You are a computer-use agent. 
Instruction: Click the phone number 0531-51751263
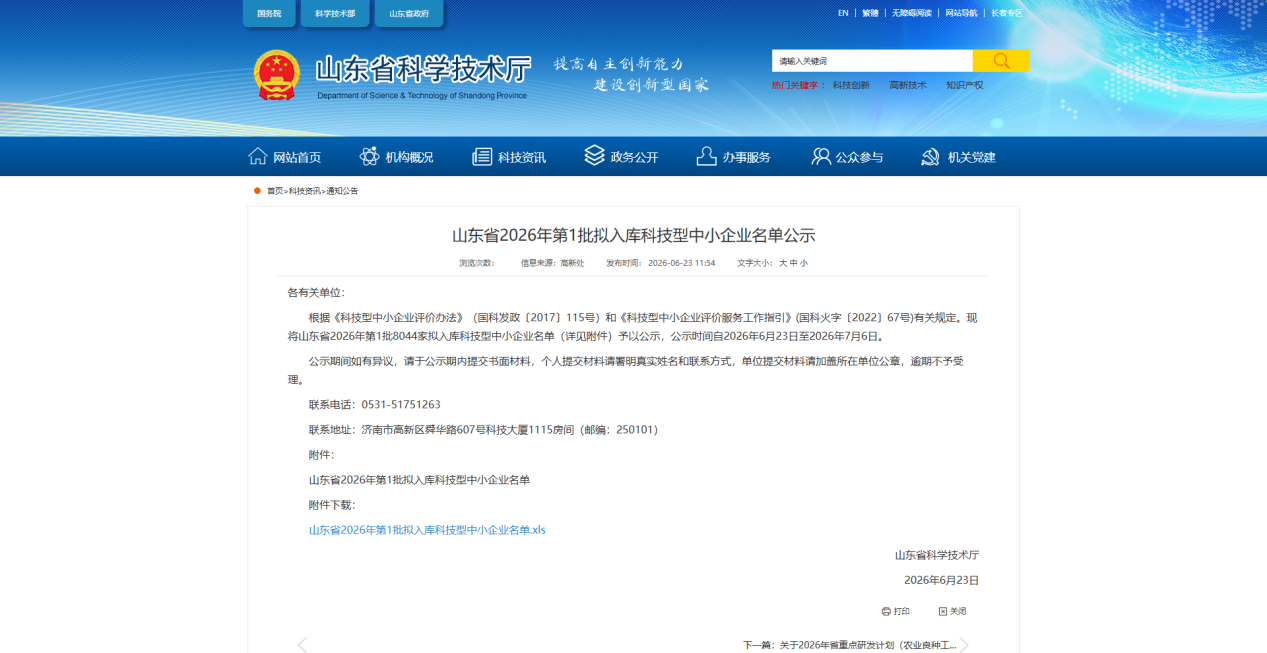(x=401, y=405)
